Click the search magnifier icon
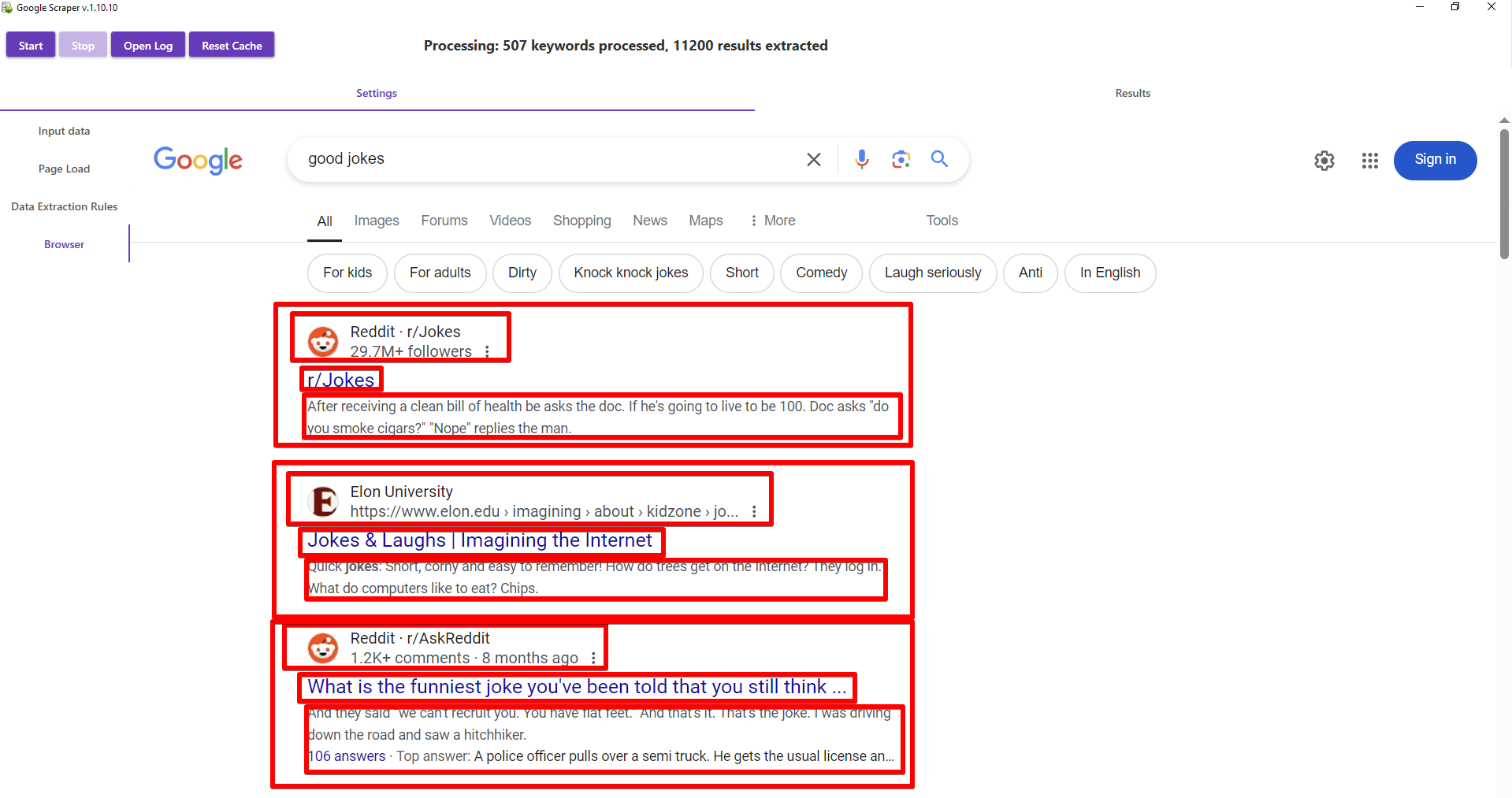 pyautogui.click(x=939, y=159)
